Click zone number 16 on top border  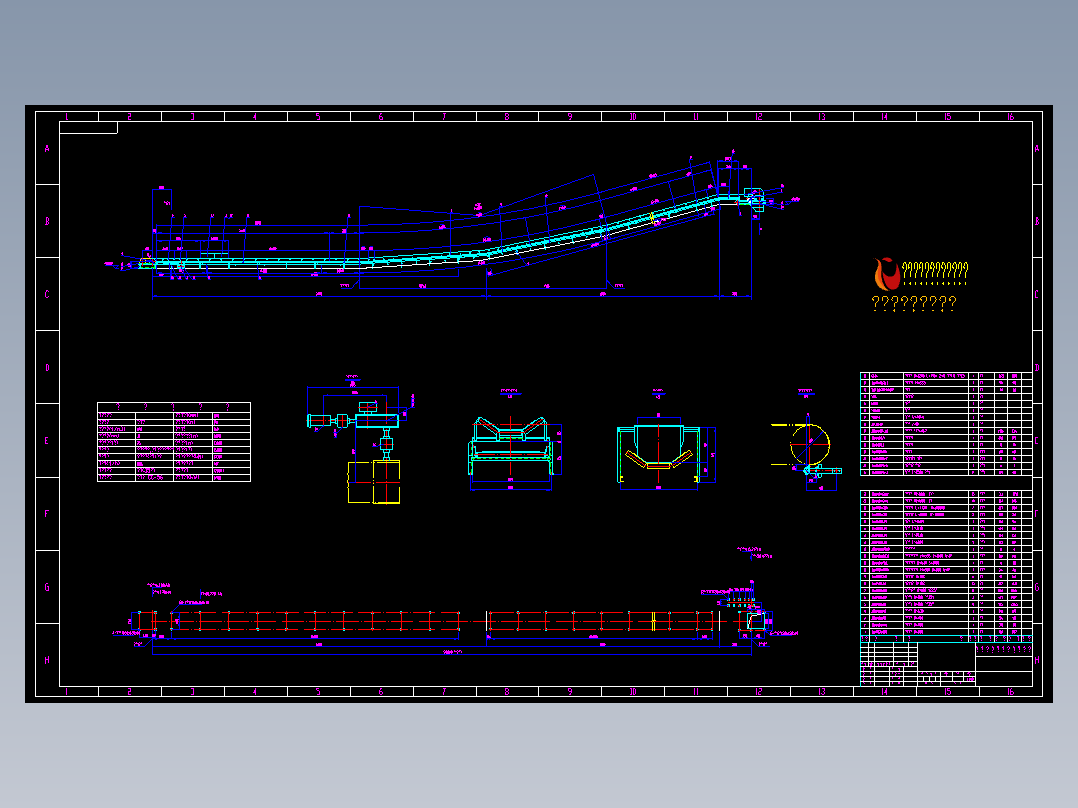[1011, 117]
